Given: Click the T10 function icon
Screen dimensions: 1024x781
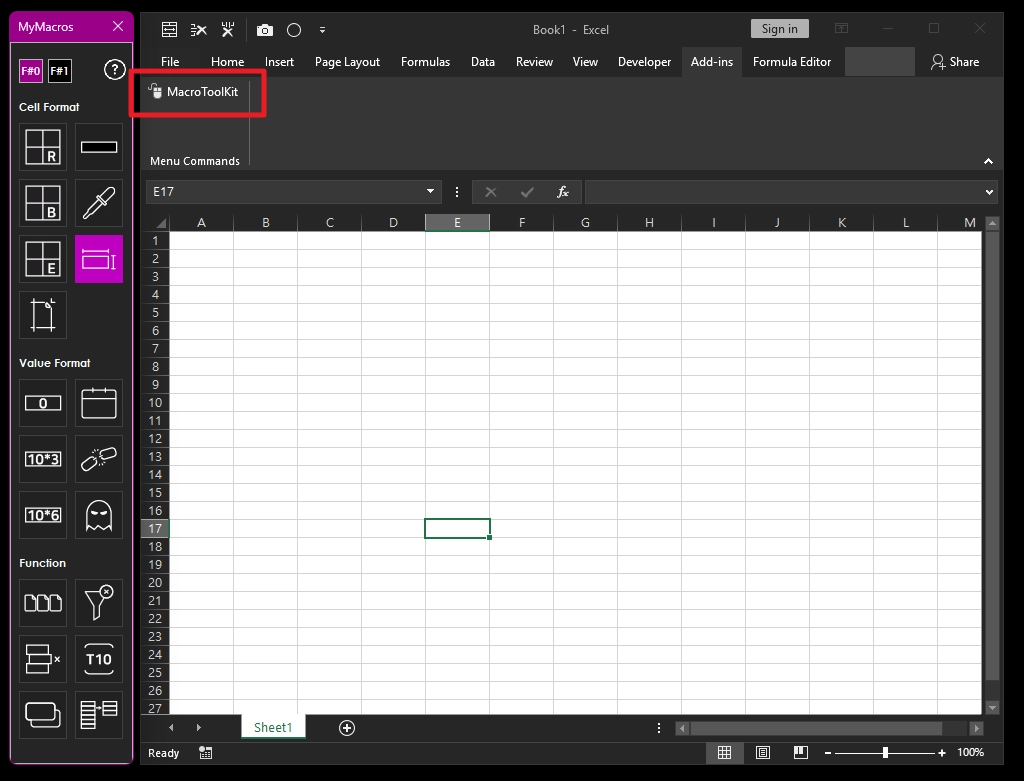Looking at the screenshot, I should pos(99,659).
